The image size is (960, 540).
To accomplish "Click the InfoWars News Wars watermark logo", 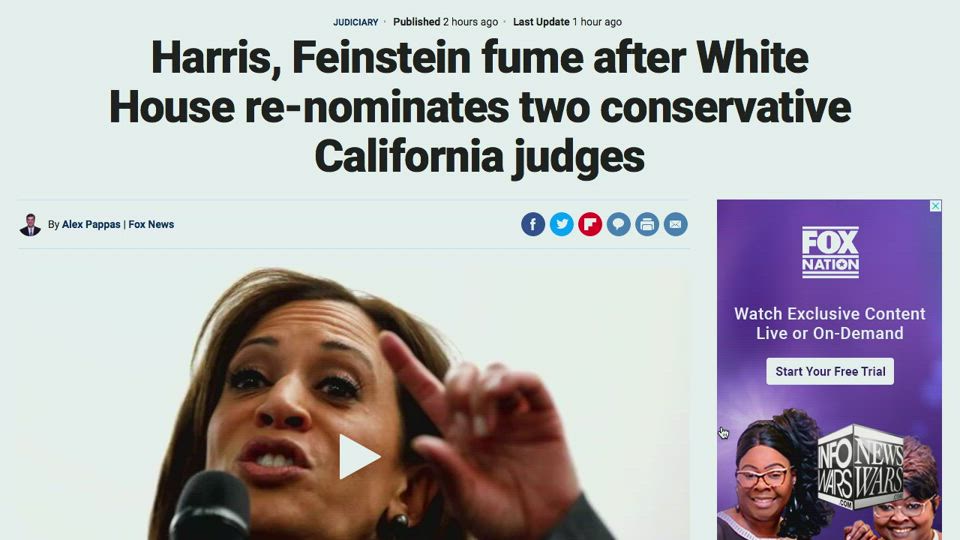I will [861, 468].
